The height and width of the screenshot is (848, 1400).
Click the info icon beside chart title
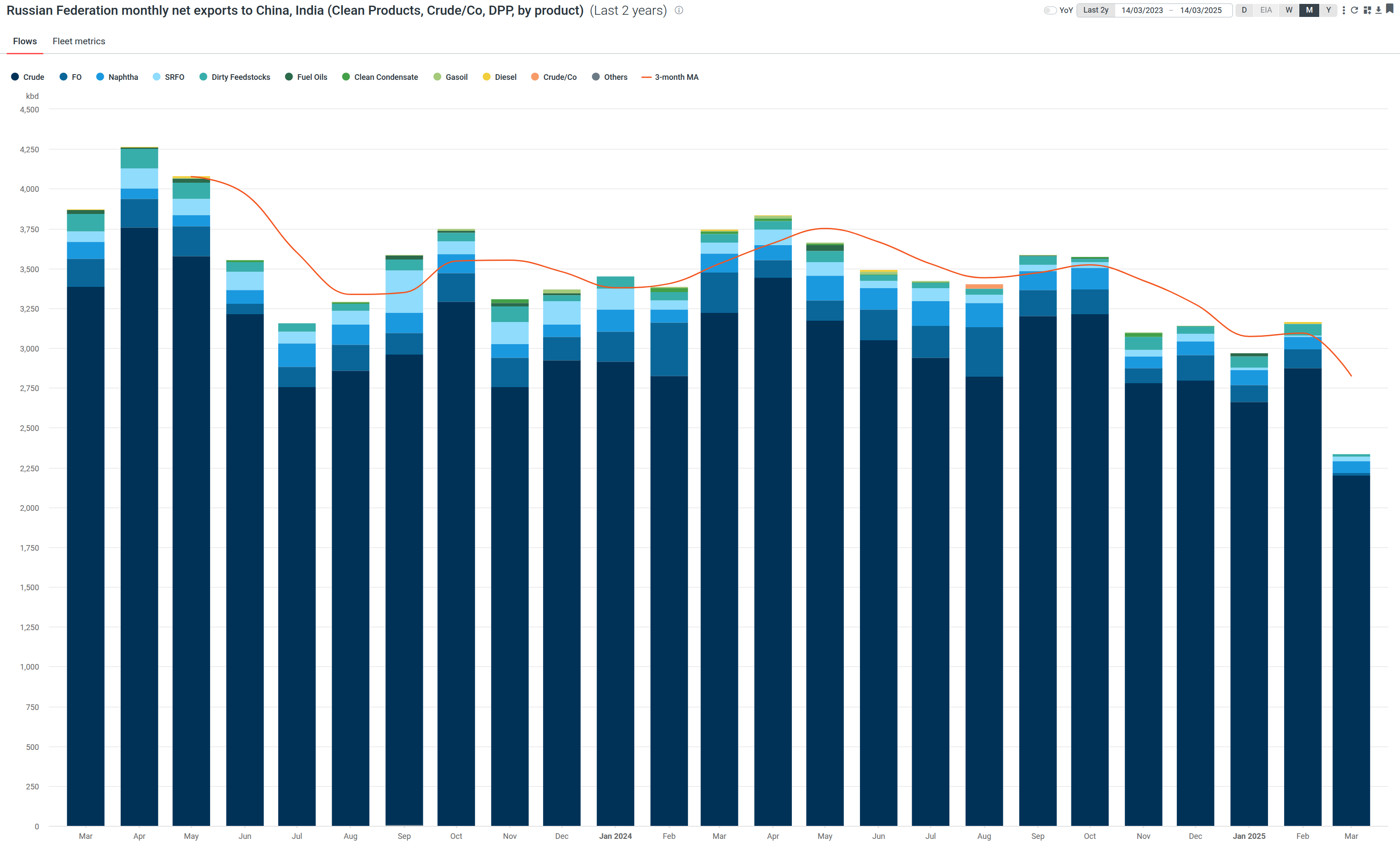(x=679, y=10)
